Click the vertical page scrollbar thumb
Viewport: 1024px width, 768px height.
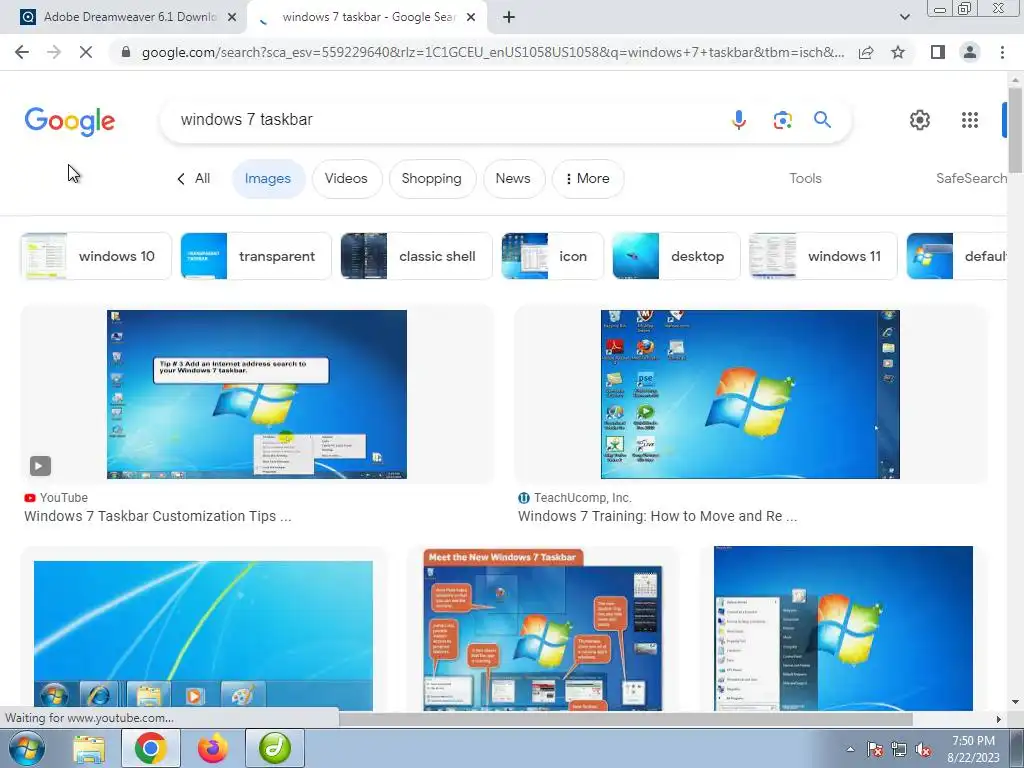(x=1015, y=129)
